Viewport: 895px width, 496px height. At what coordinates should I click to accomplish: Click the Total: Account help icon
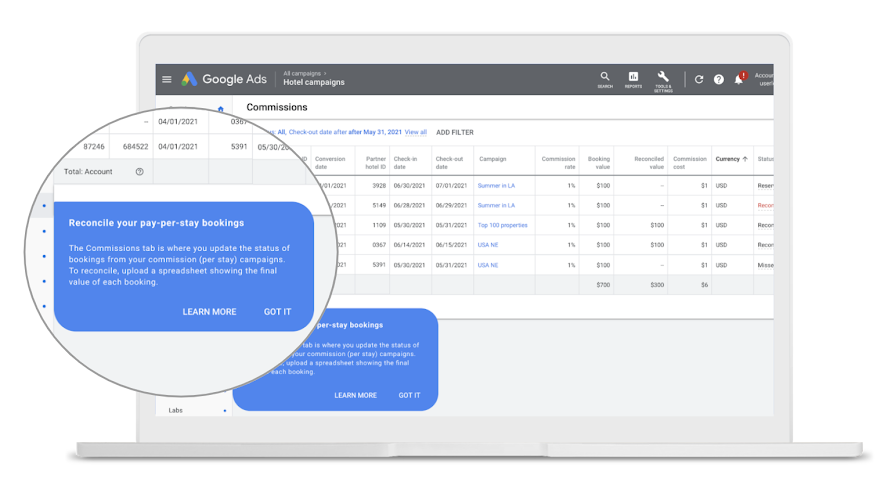click(139, 171)
